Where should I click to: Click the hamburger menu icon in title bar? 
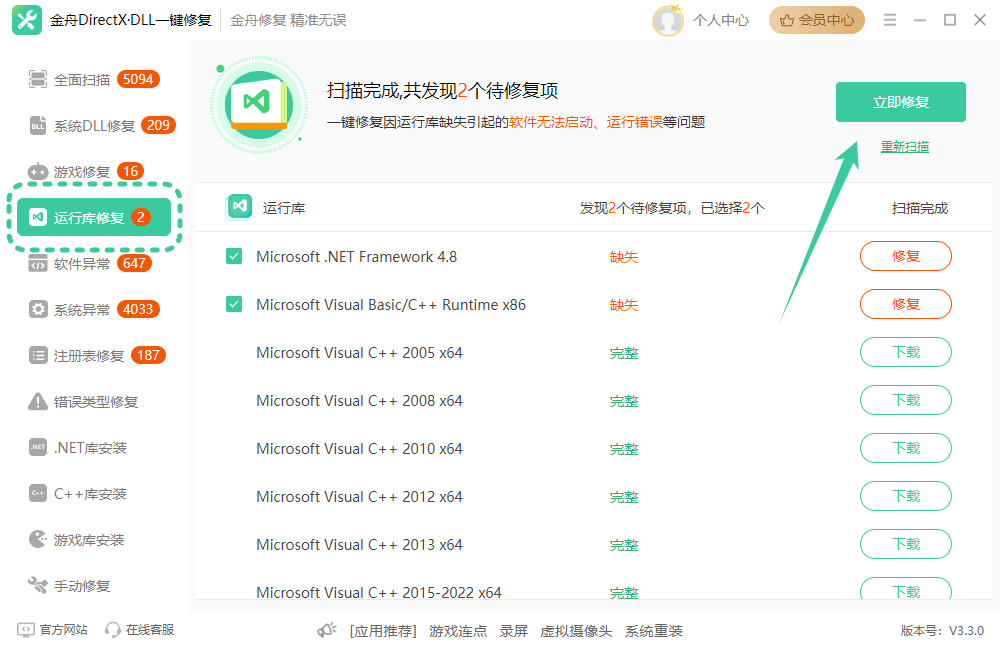pyautogui.click(x=890, y=20)
